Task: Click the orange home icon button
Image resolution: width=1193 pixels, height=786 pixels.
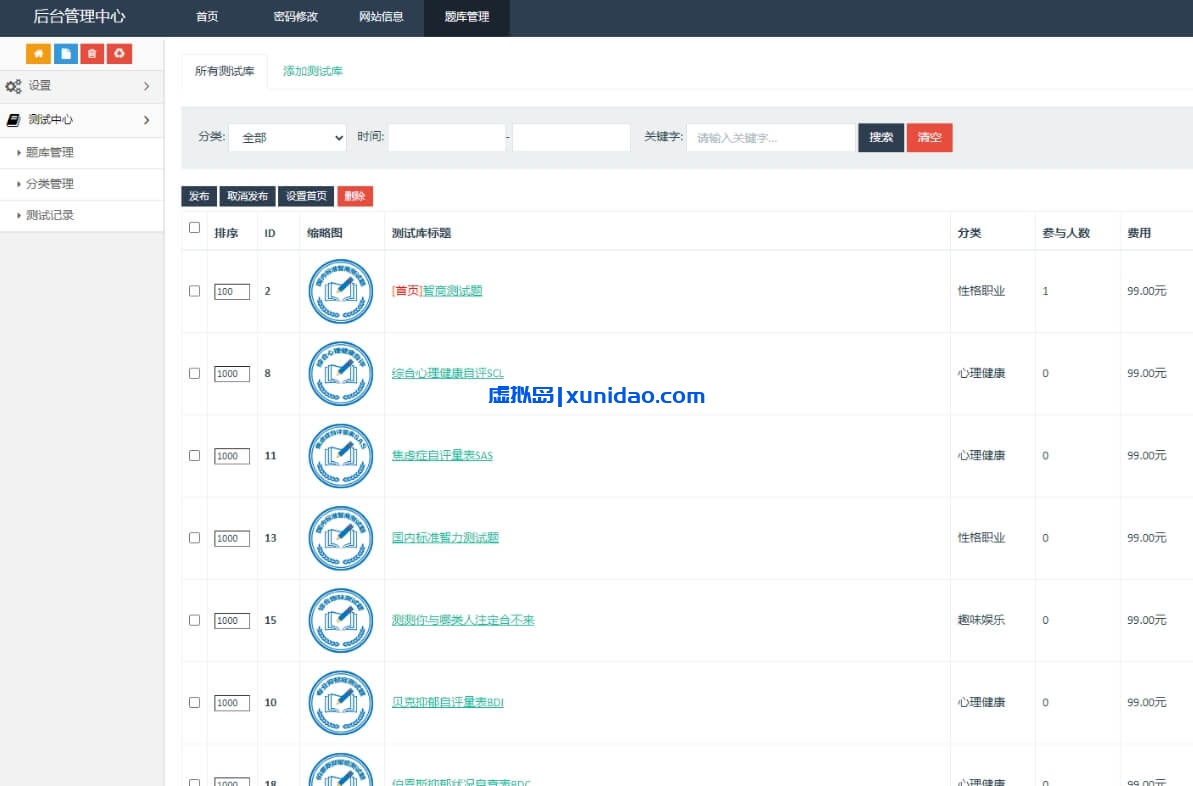Action: 38,54
